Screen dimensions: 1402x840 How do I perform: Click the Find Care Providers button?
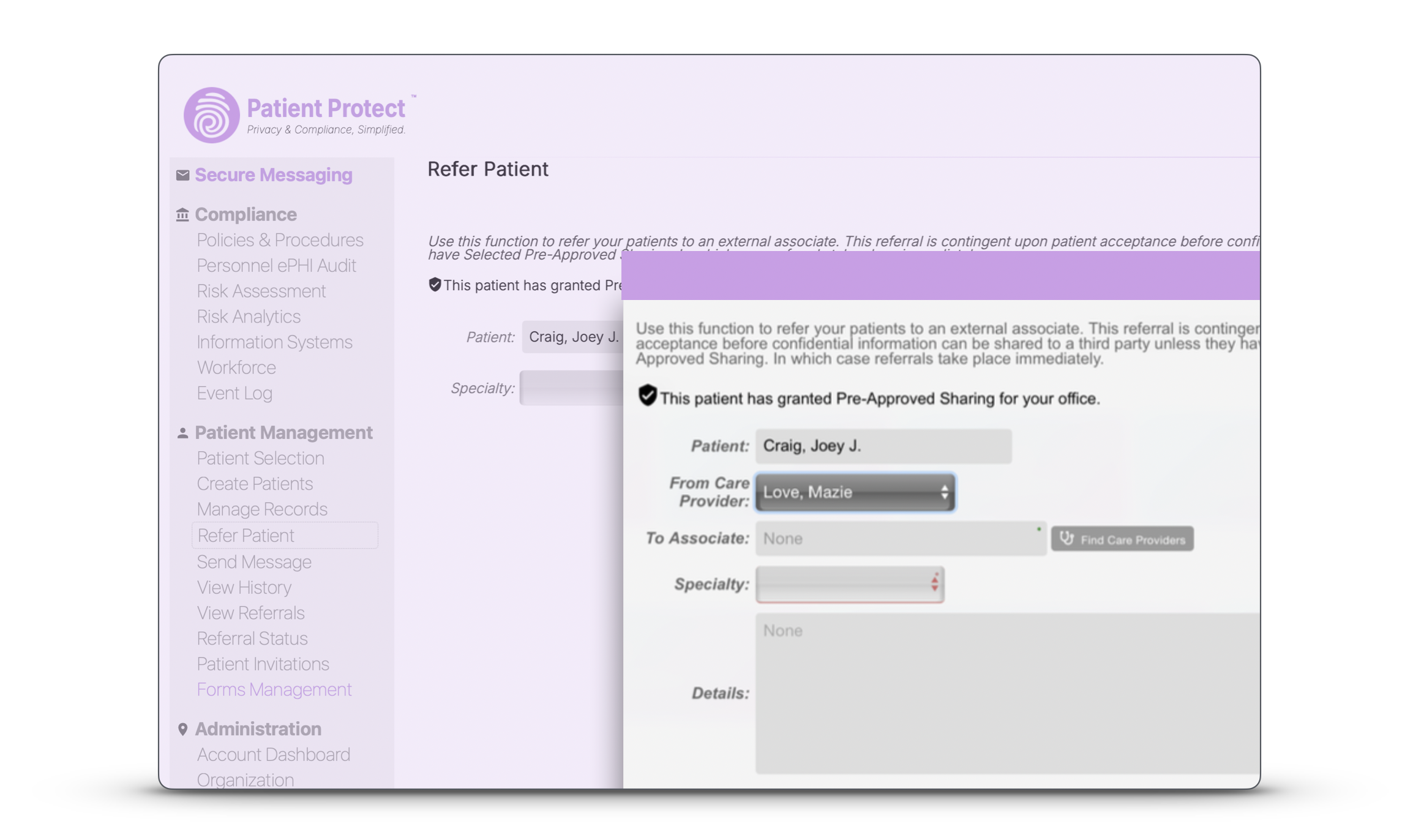click(1122, 539)
